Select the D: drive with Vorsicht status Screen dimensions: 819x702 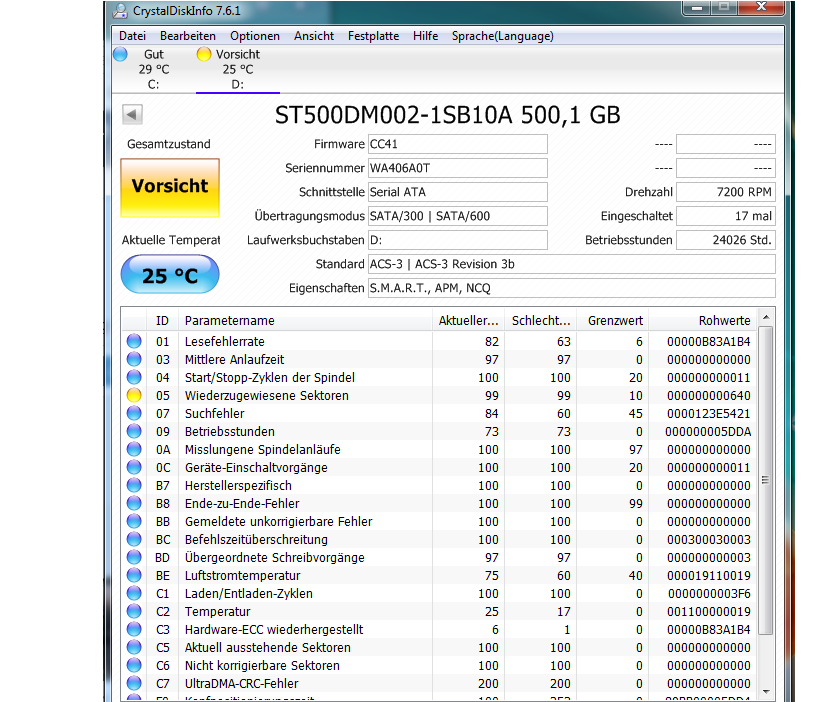[x=238, y=69]
